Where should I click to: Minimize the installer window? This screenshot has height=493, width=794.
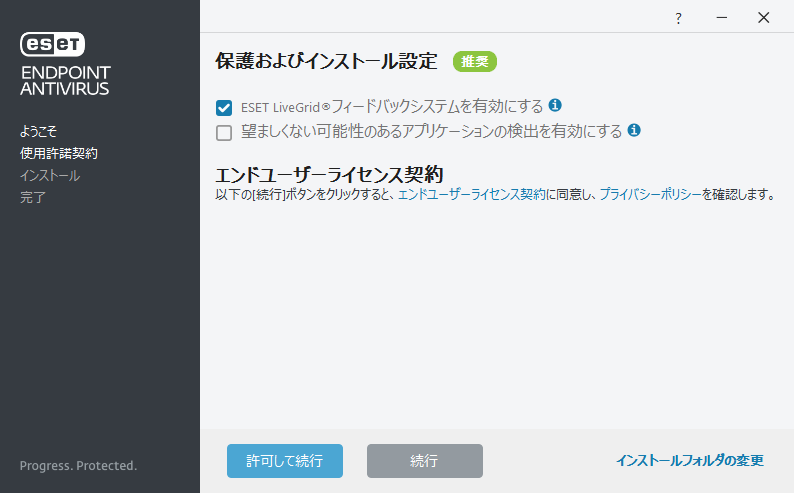[722, 18]
